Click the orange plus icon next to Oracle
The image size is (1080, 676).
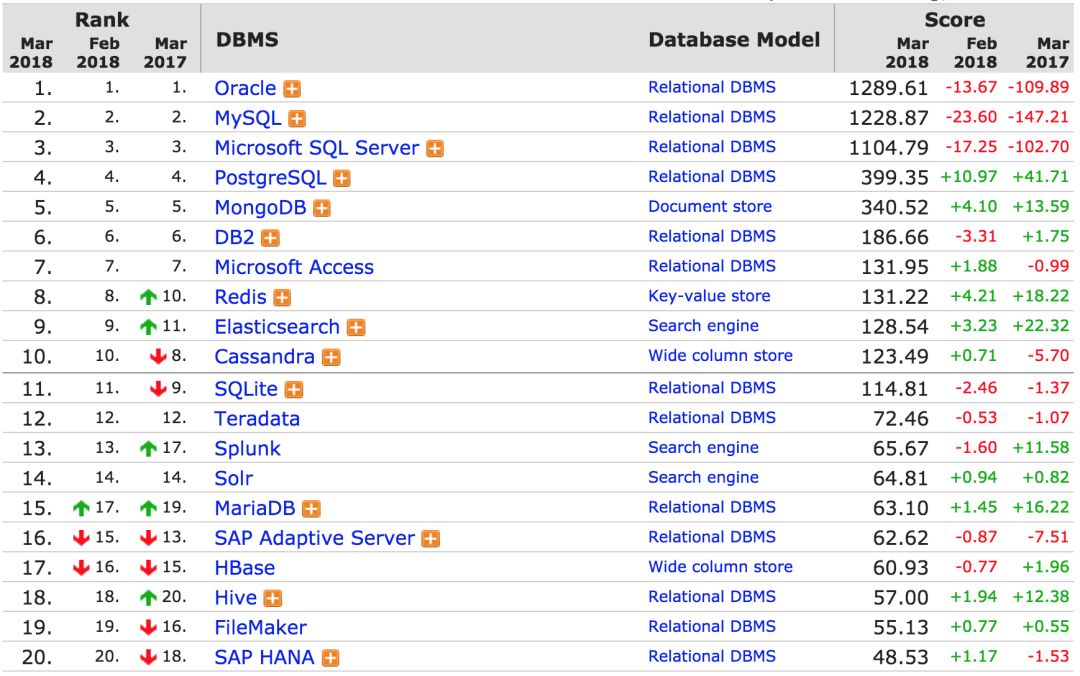(x=292, y=89)
